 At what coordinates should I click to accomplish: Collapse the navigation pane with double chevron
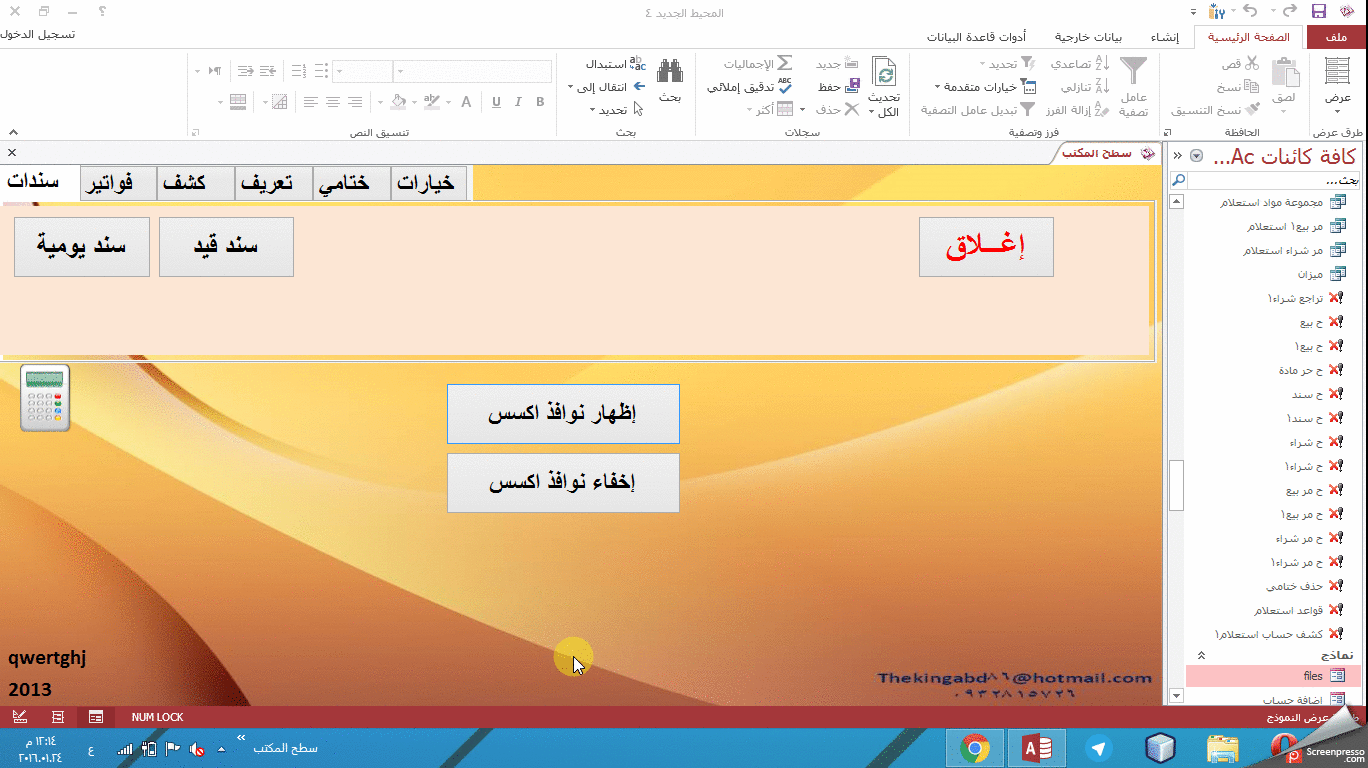coord(1177,156)
